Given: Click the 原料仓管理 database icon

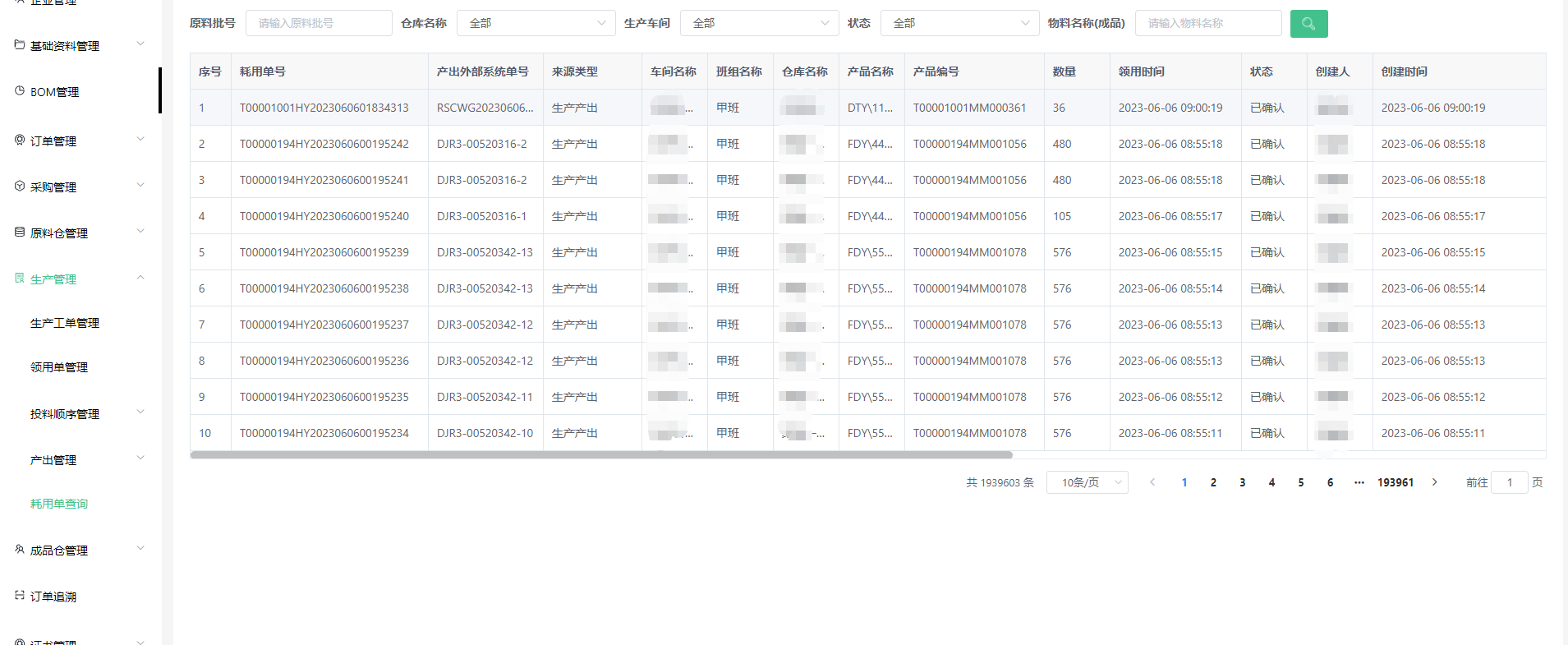Looking at the screenshot, I should (x=20, y=233).
